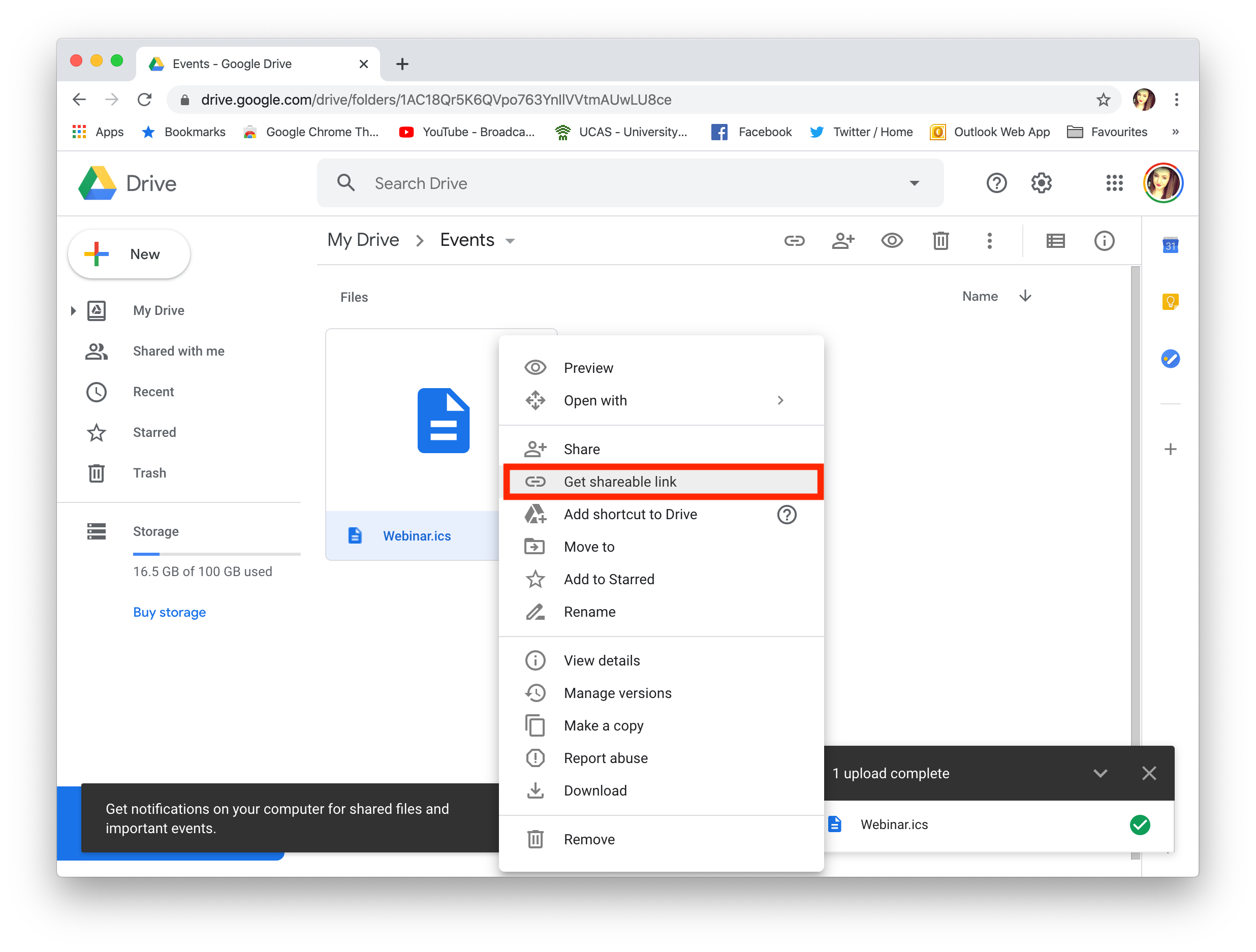This screenshot has width=1256, height=952.
Task: Open the Facebook bookmark
Action: tap(751, 132)
